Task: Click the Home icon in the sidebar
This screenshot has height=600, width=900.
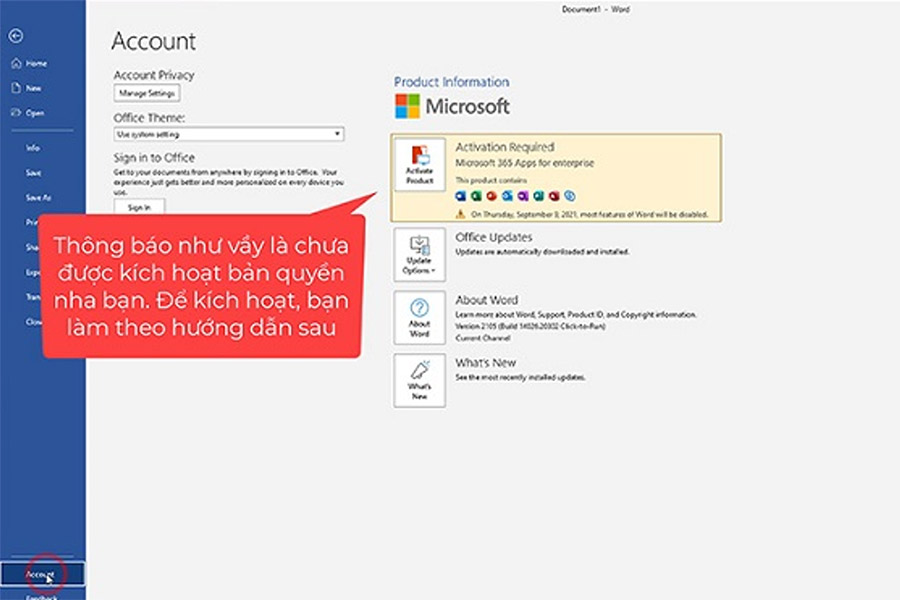Action: click(16, 63)
